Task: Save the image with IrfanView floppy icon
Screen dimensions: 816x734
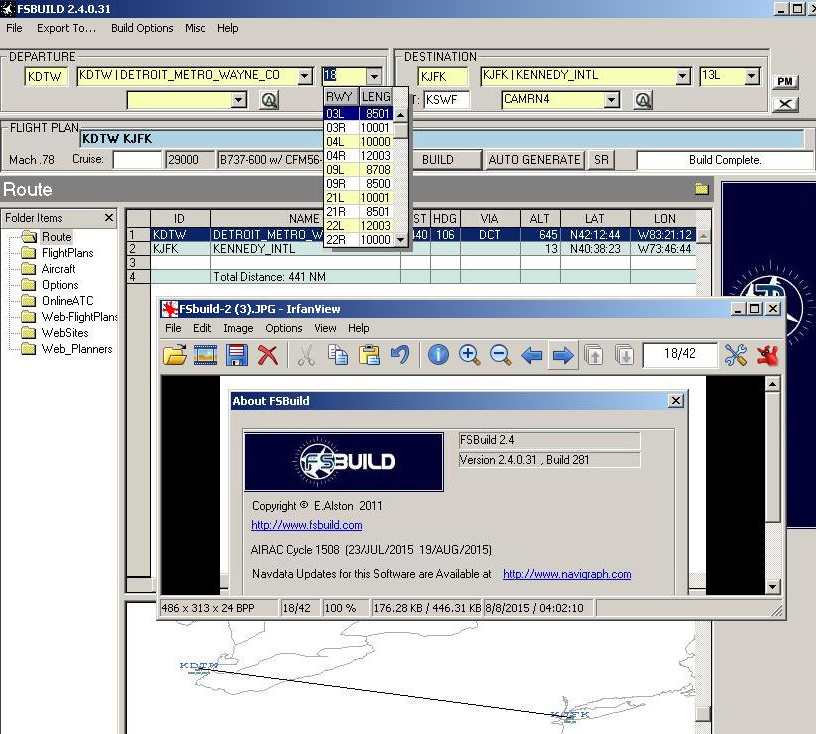Action: pyautogui.click(x=237, y=355)
